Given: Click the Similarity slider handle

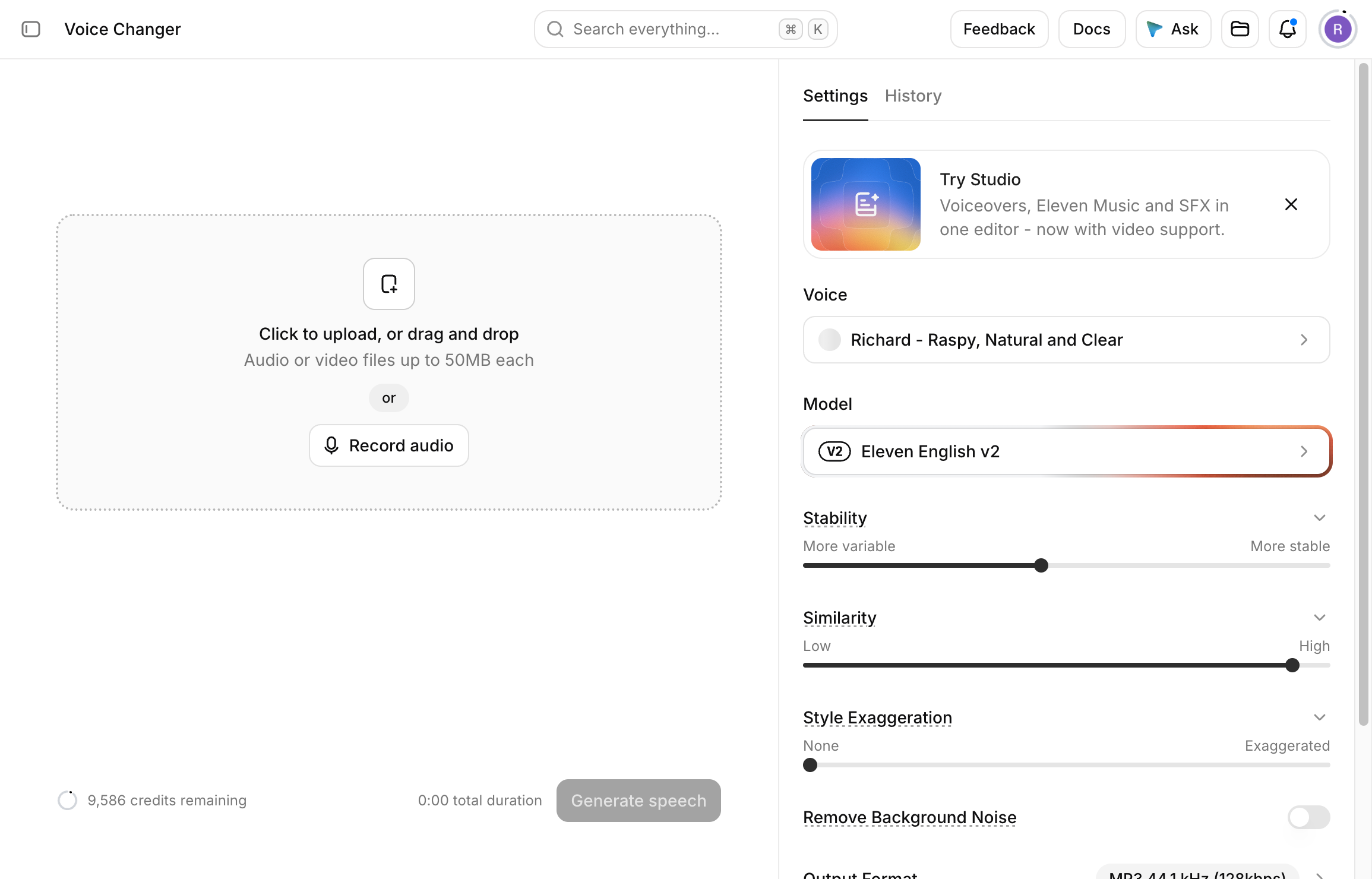Looking at the screenshot, I should pyautogui.click(x=1292, y=665).
